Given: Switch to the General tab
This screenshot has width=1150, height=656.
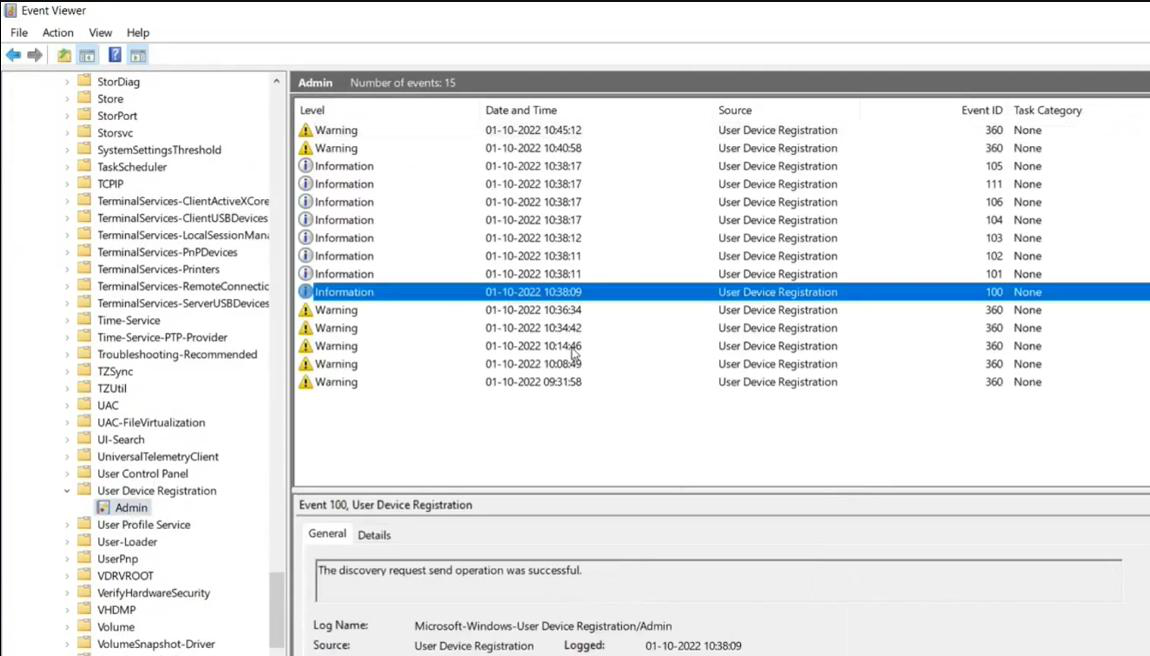Looking at the screenshot, I should pyautogui.click(x=327, y=533).
